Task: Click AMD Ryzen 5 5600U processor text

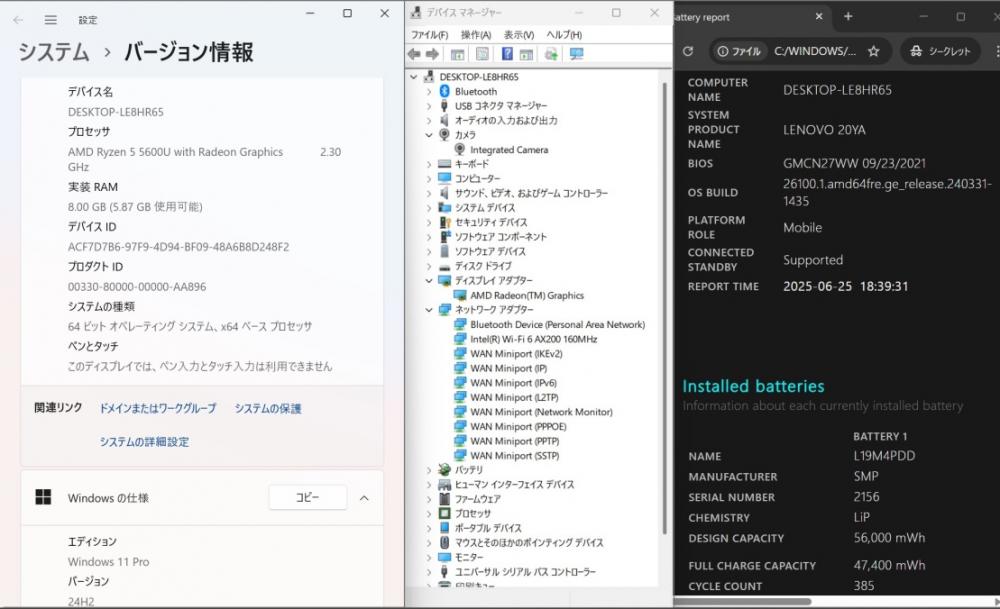Action: click(x=175, y=152)
